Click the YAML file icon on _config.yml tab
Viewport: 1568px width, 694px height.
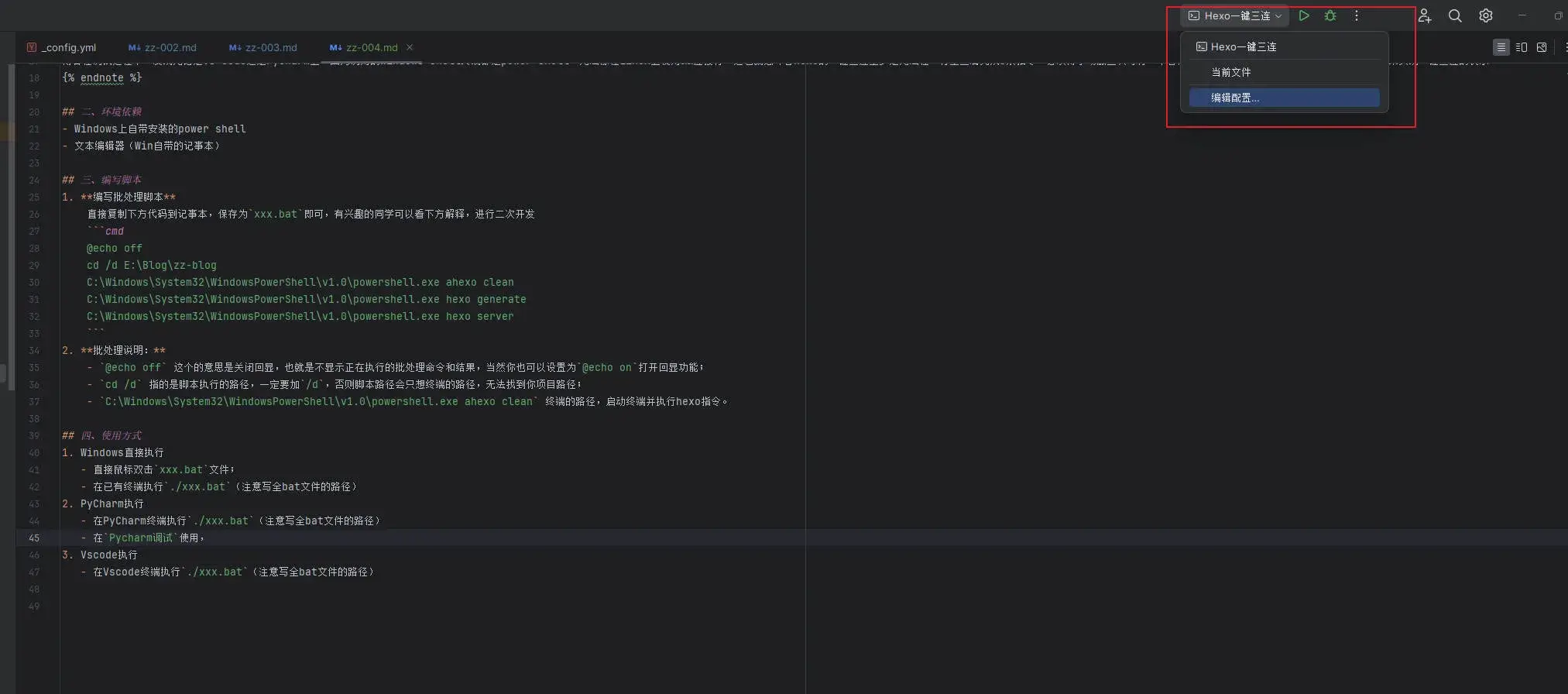[32, 47]
